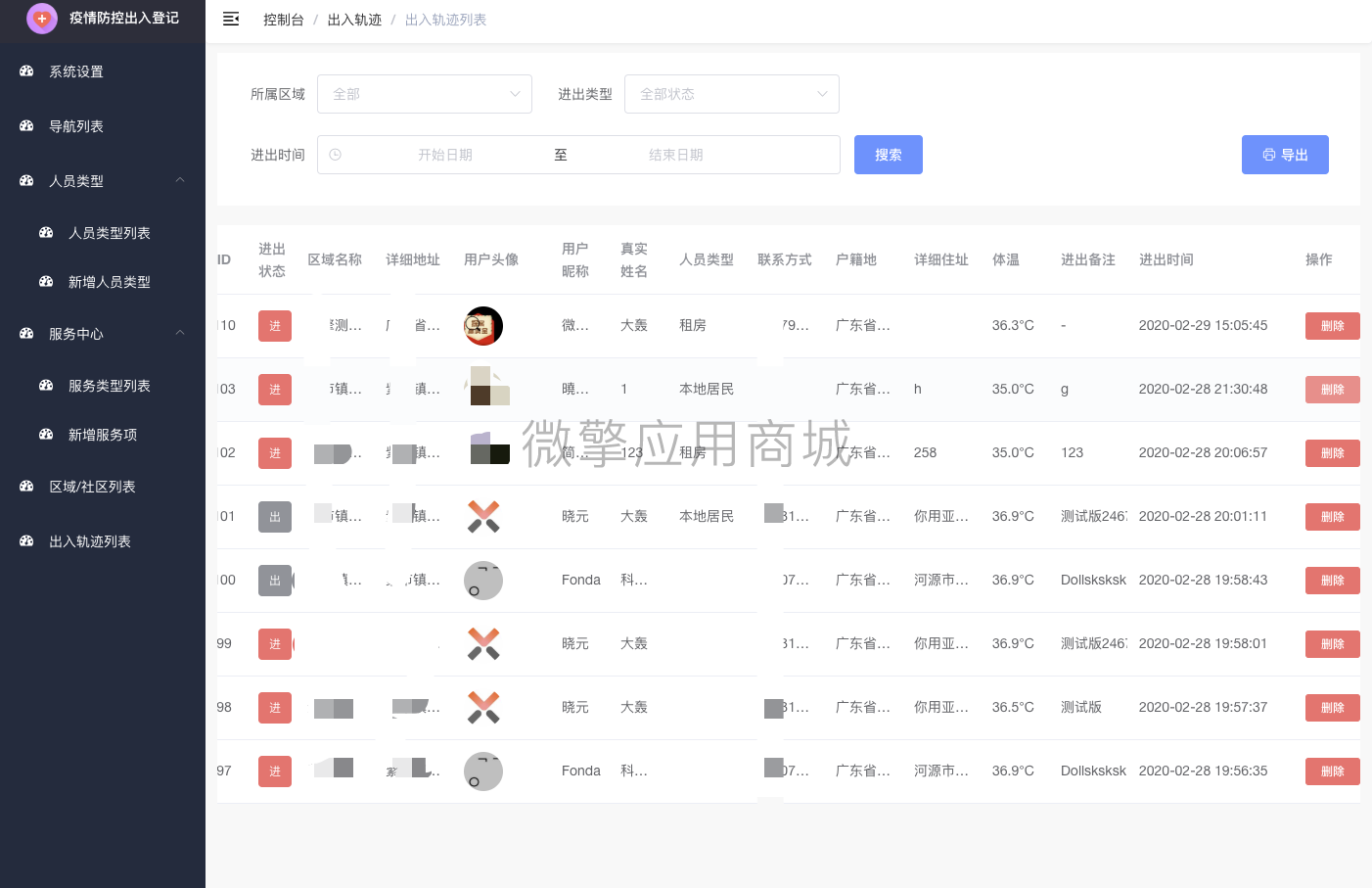The height and width of the screenshot is (888, 1372).
Task: Click the 人员类型 menu icon
Action: (x=26, y=181)
